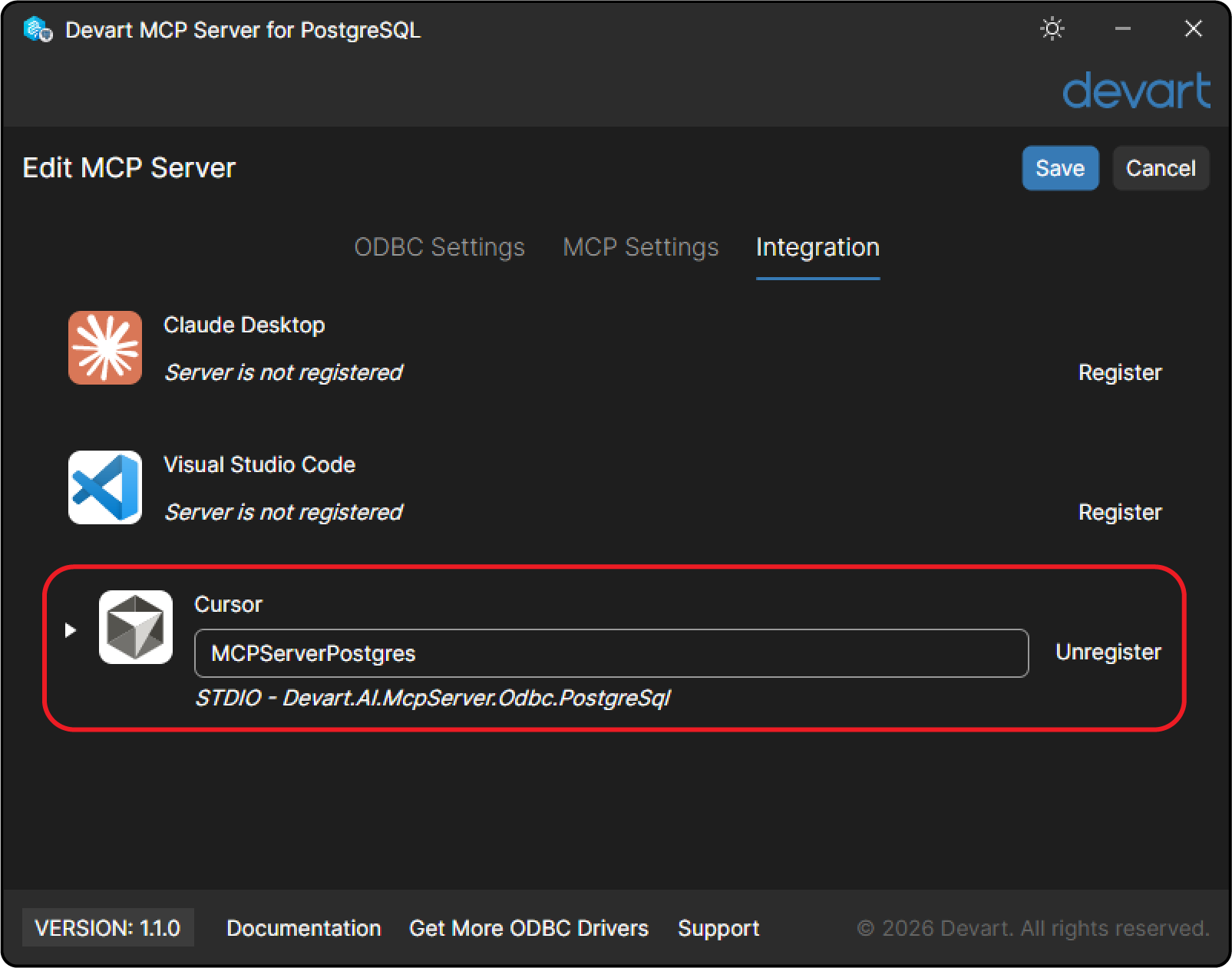Click the Visual Studio Code logo icon
The height and width of the screenshot is (968, 1232).
point(105,487)
